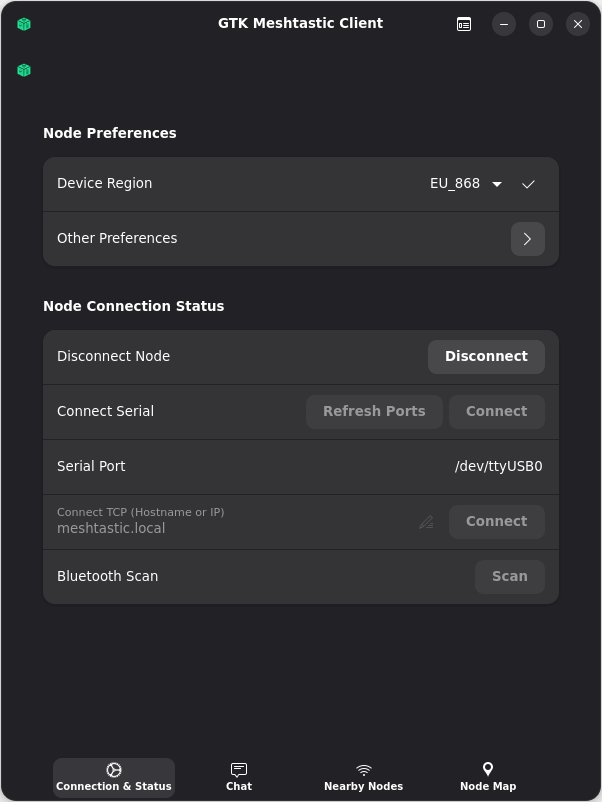602x802 pixels.
Task: Click the Nearby Nodes signal icon
Action: click(363, 770)
